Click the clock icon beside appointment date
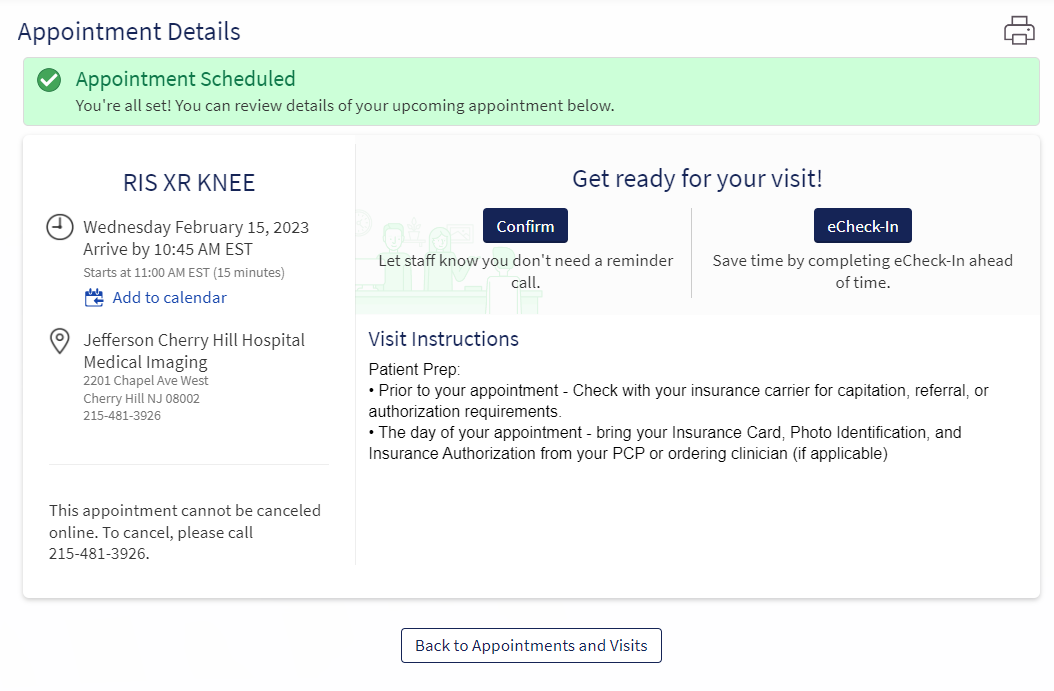1054x691 pixels. [60, 227]
